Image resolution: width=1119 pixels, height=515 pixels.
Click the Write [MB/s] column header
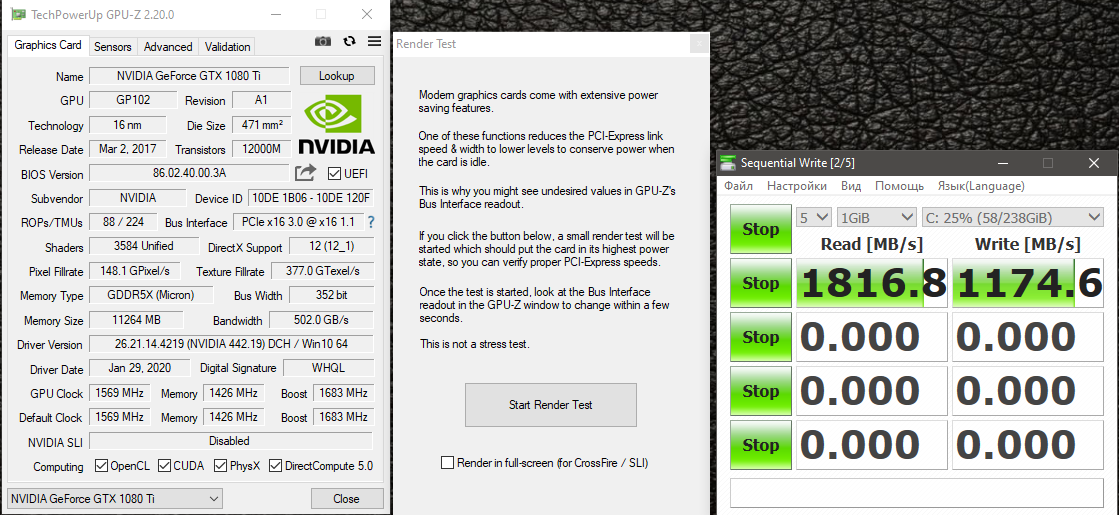(x=1028, y=244)
